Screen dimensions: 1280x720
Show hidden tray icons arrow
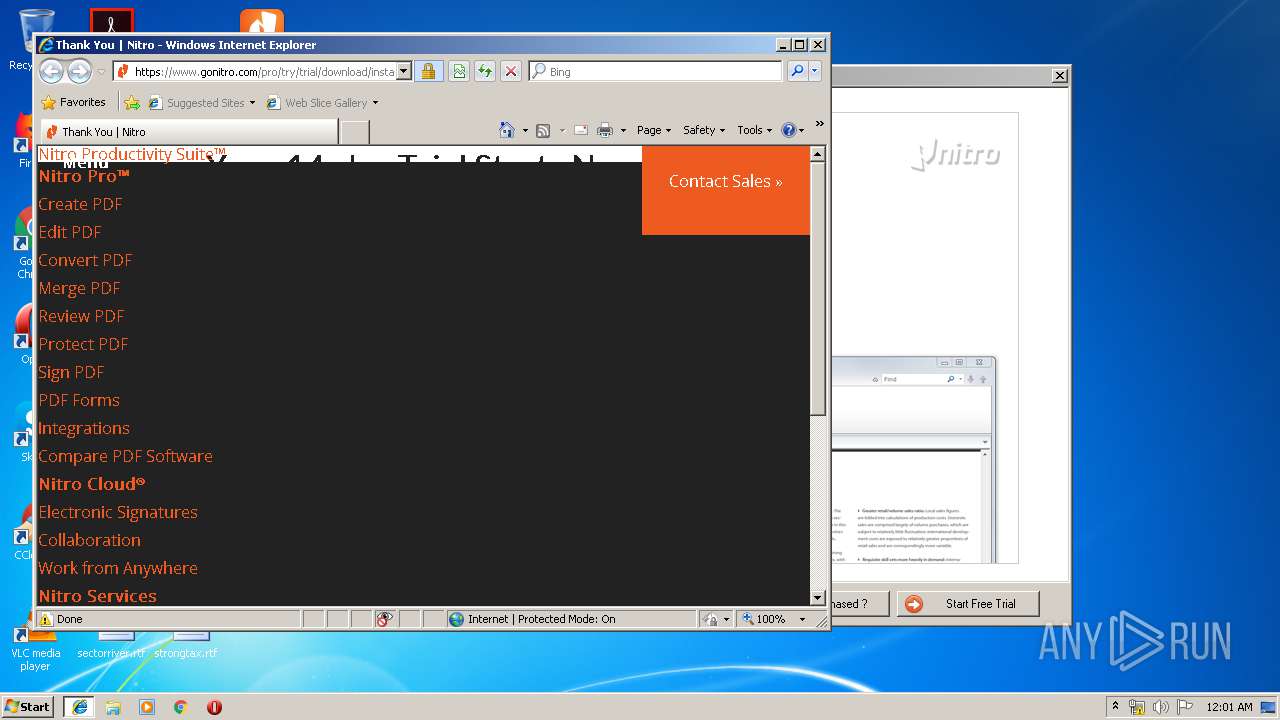point(1115,706)
